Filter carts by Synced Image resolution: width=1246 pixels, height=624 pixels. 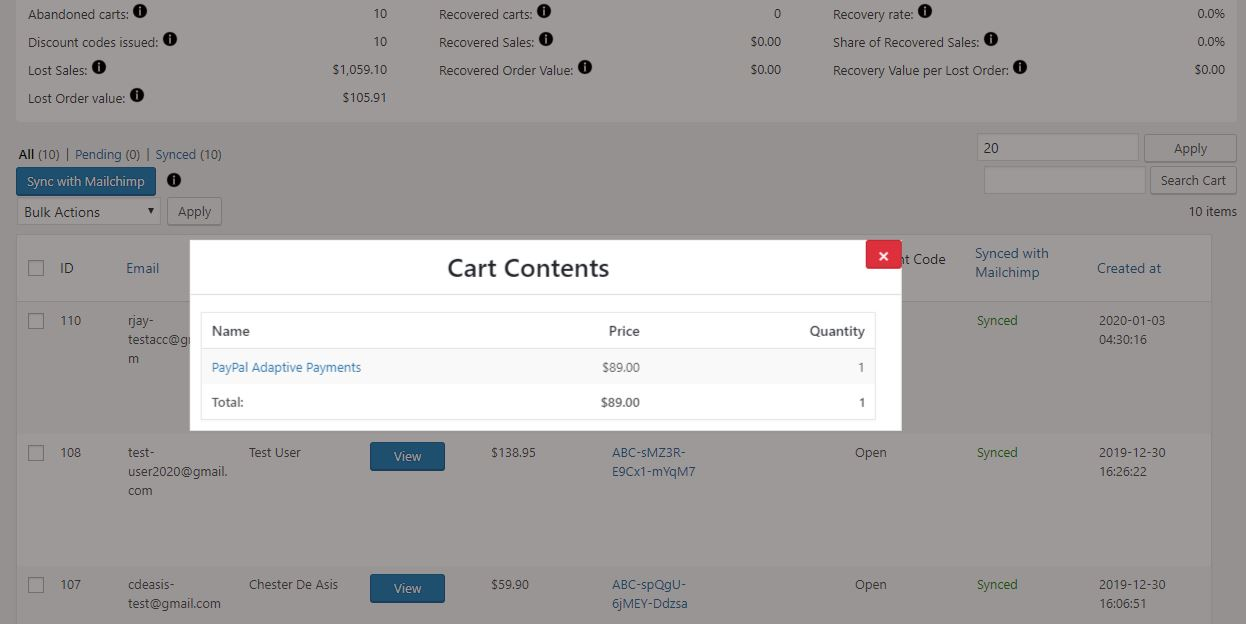click(x=176, y=154)
